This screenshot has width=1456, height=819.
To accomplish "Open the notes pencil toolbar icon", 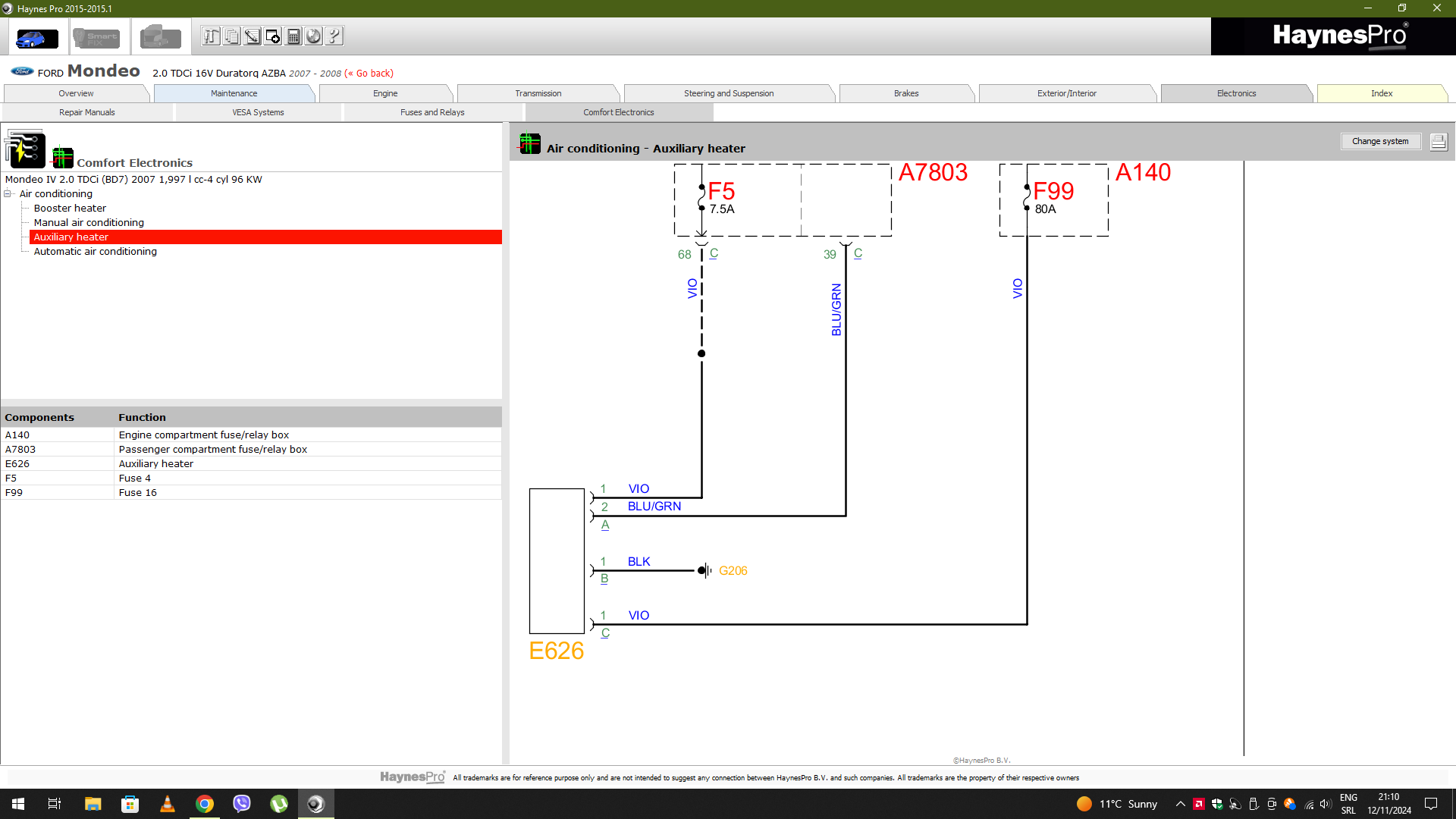I will click(x=253, y=36).
